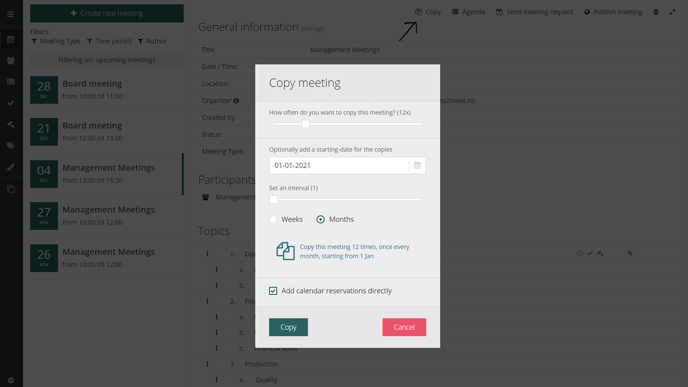The image size is (688, 387).
Task: Open Management Meetings on 04 Dec
Action: click(107, 174)
